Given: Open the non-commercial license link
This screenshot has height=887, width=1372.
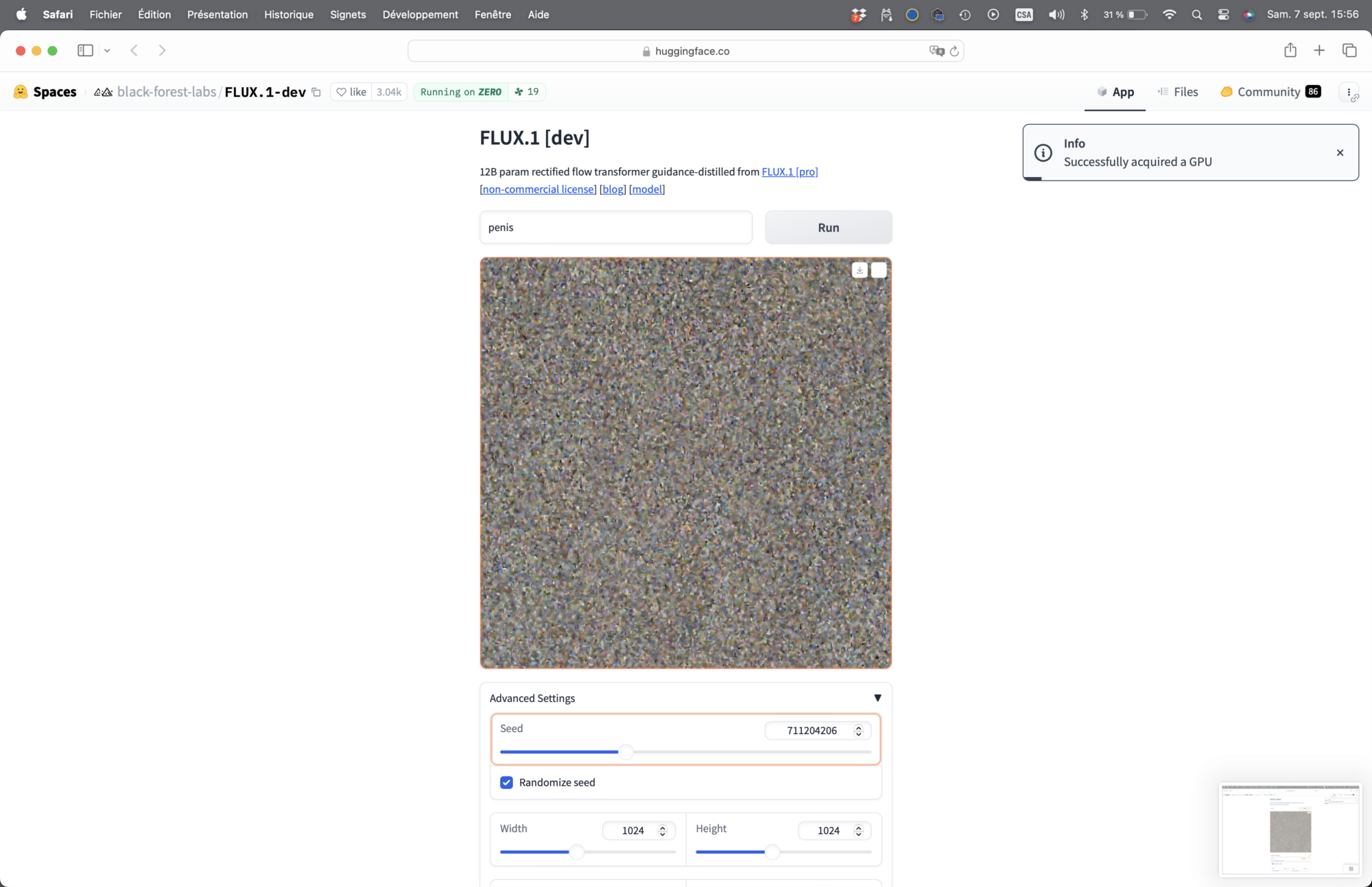Looking at the screenshot, I should pos(539,189).
